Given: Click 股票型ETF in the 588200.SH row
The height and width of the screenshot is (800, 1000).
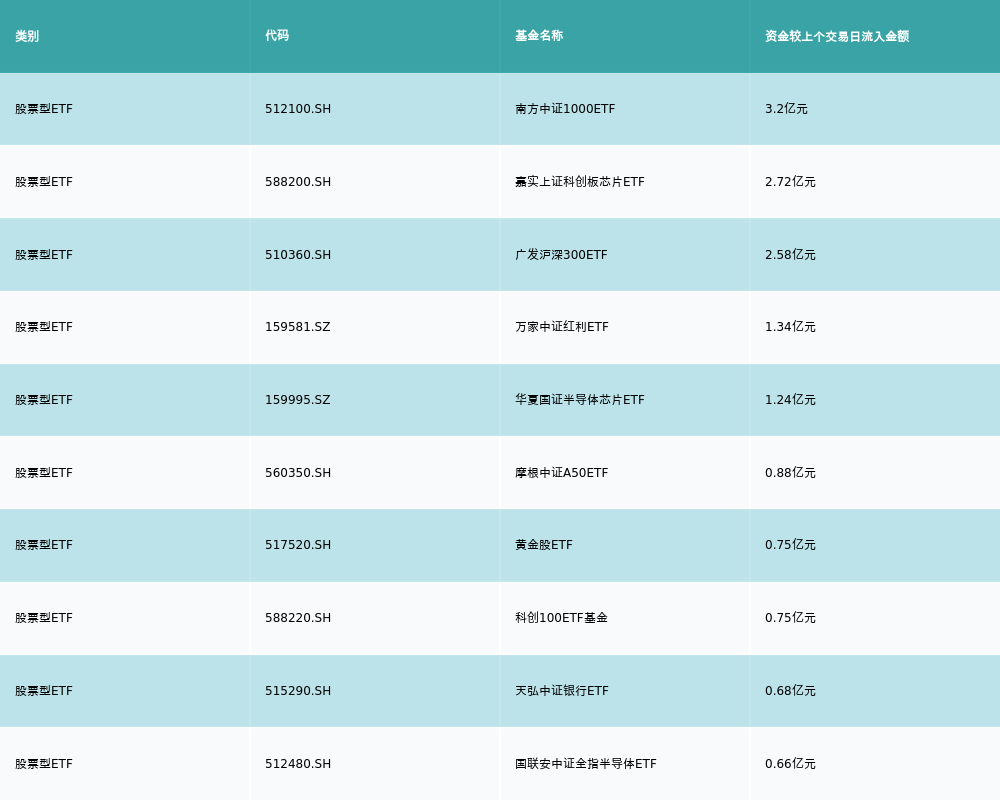Looking at the screenshot, I should click(44, 182).
